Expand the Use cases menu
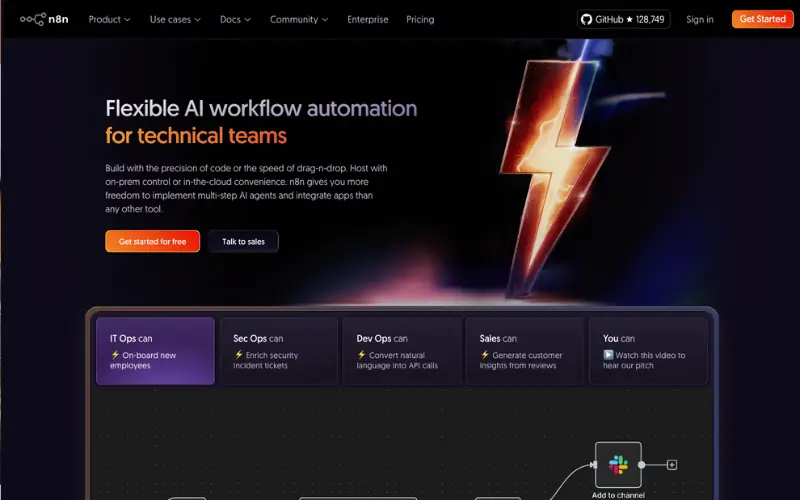This screenshot has height=500, width=800. pos(175,19)
